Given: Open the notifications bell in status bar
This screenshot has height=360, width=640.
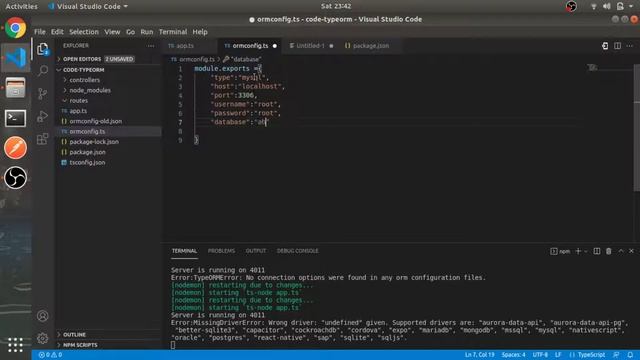Looking at the screenshot, I should pyautogui.click(x=631, y=355).
